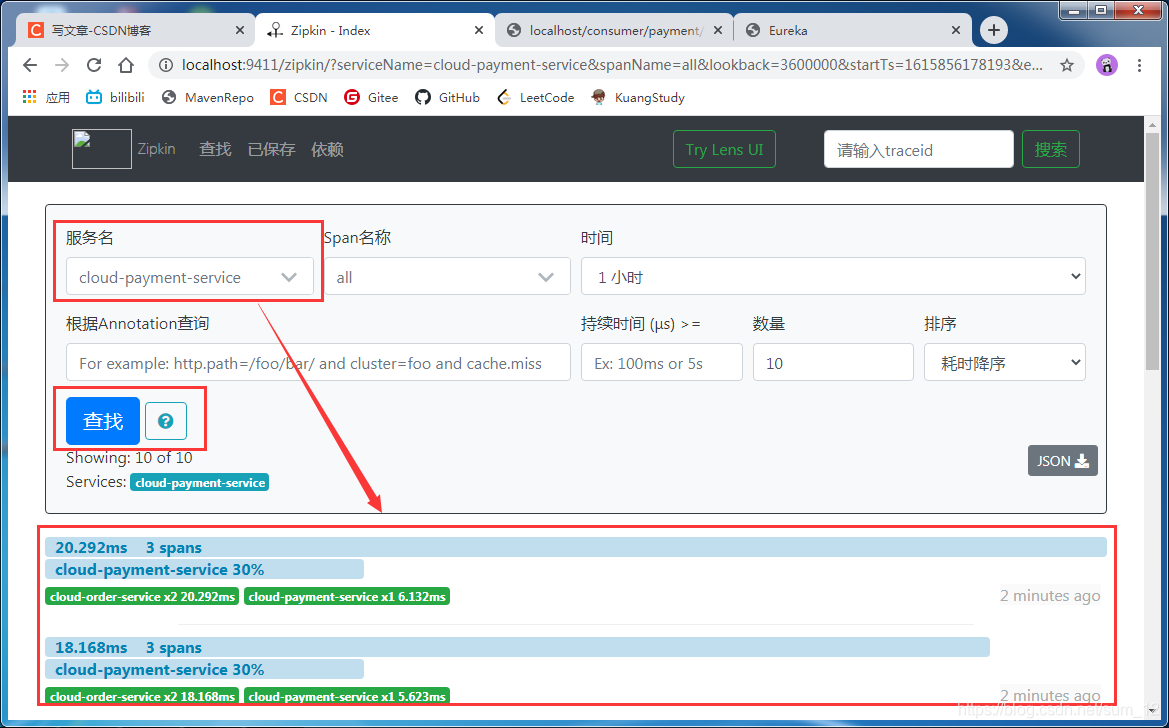Click the cloud-payment-service services badge
The image size is (1169, 728).
199,483
